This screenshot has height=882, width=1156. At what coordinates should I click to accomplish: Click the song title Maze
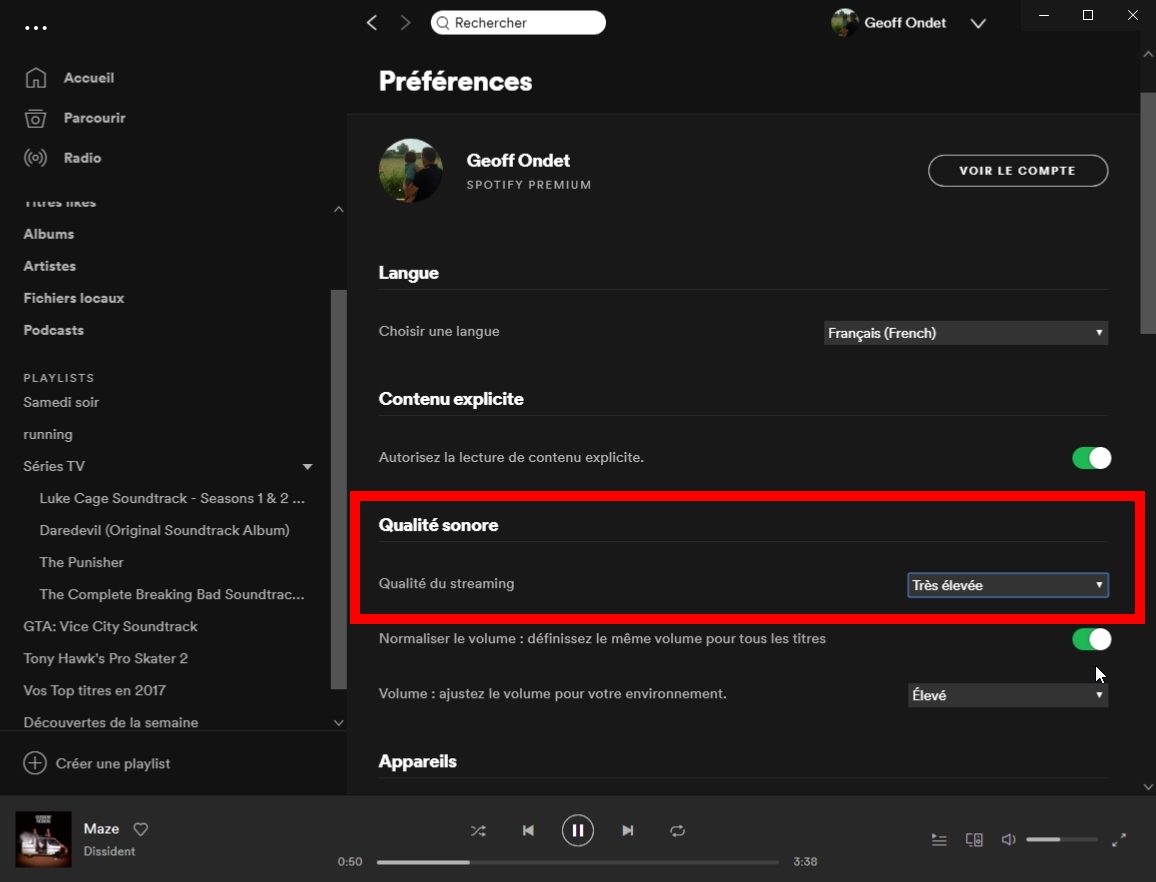(101, 829)
